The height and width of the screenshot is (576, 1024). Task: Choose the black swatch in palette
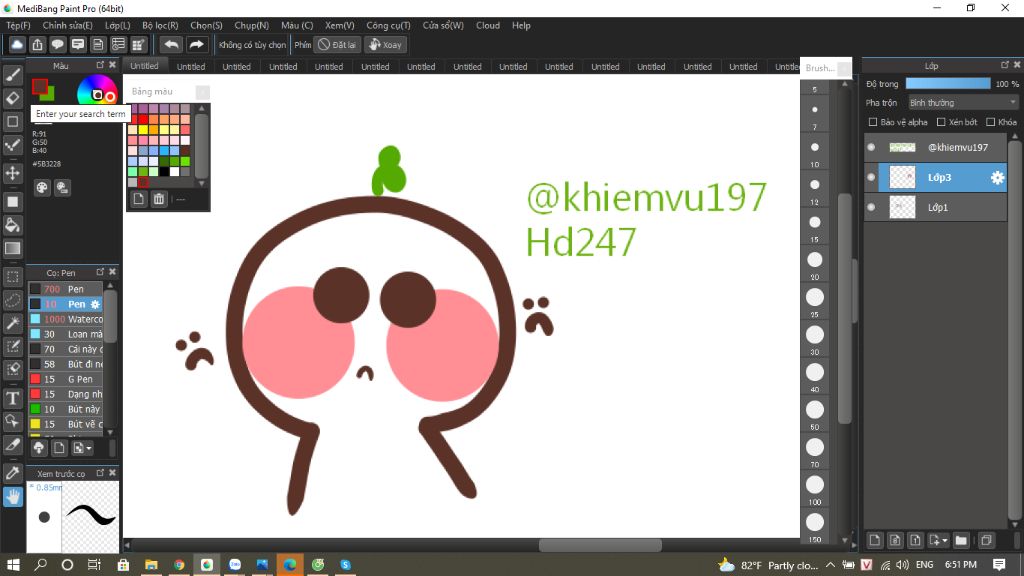164,172
